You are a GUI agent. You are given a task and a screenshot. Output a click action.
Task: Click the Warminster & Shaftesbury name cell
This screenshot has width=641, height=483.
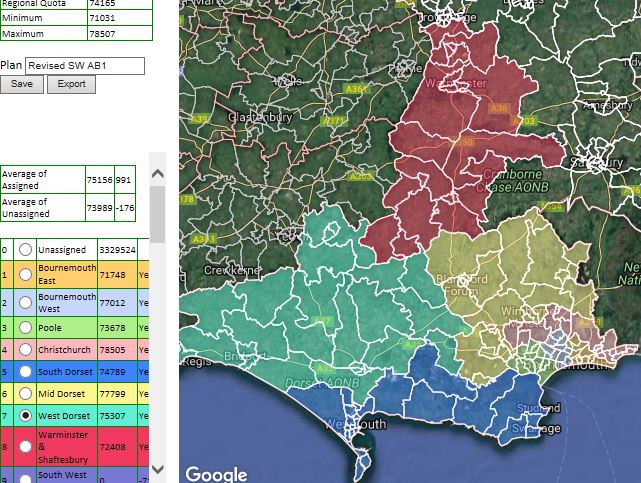click(67, 447)
